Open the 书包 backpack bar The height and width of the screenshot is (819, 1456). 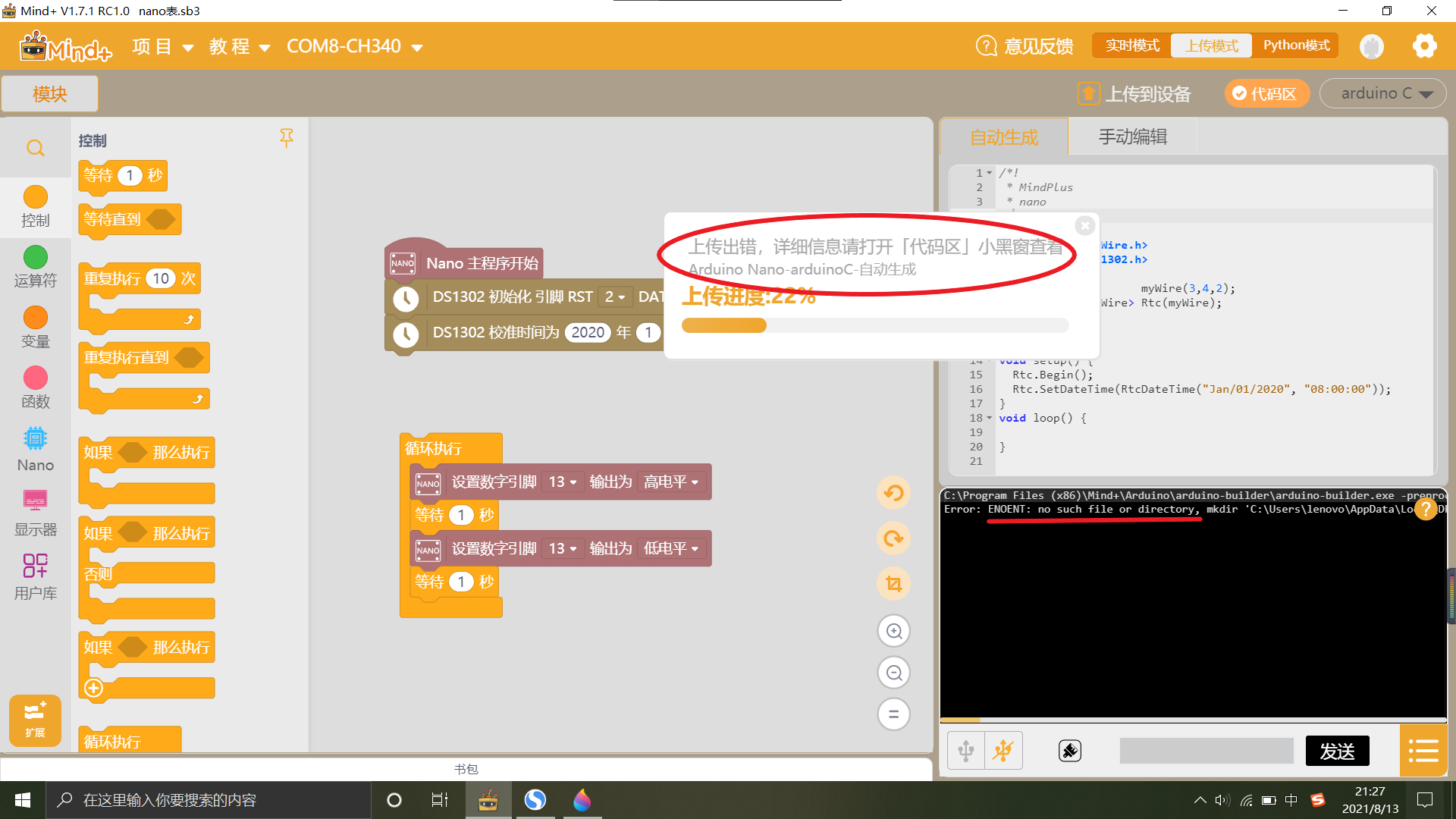coord(466,769)
